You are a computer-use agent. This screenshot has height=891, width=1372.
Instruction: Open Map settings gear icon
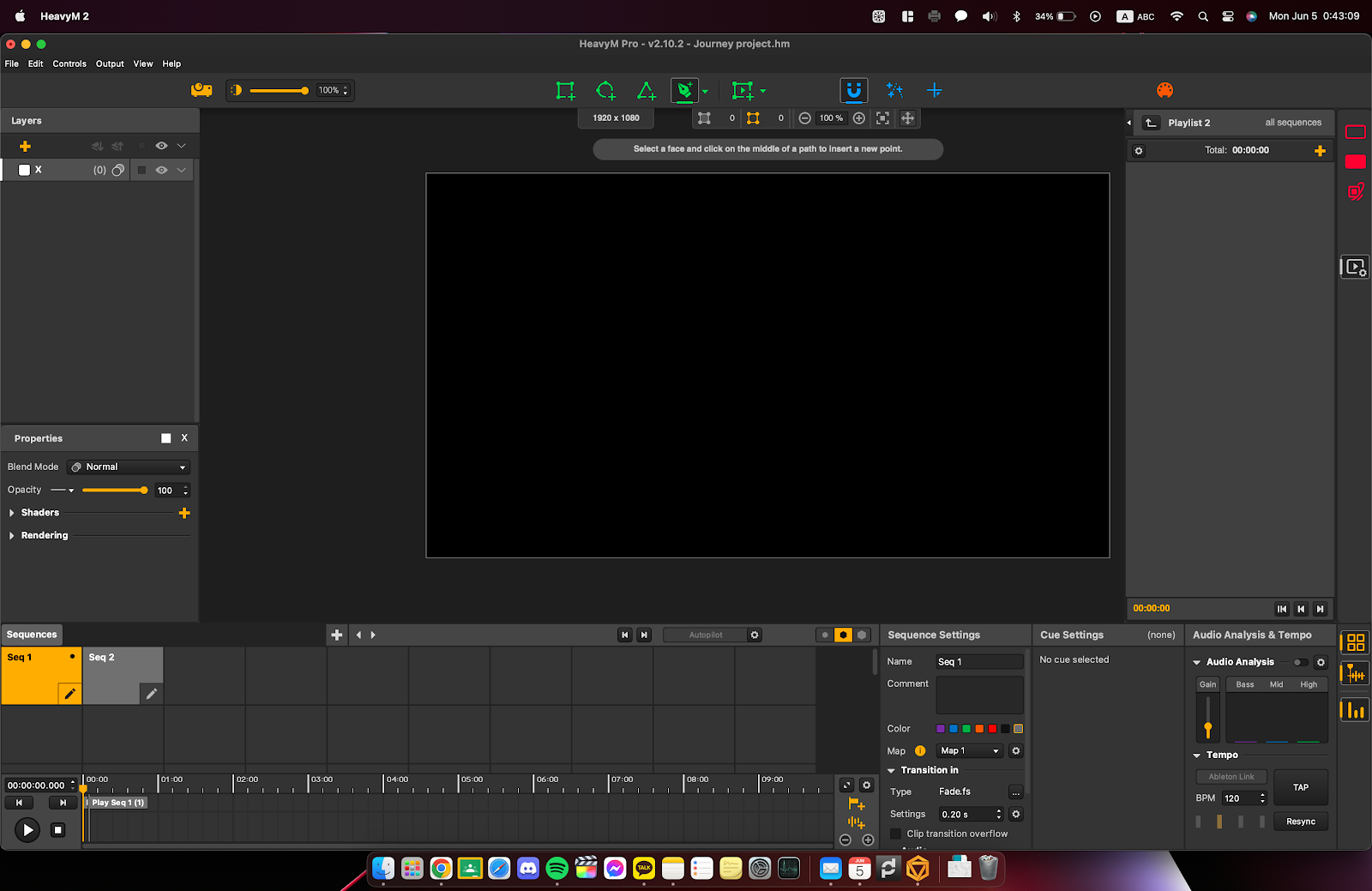click(1016, 751)
